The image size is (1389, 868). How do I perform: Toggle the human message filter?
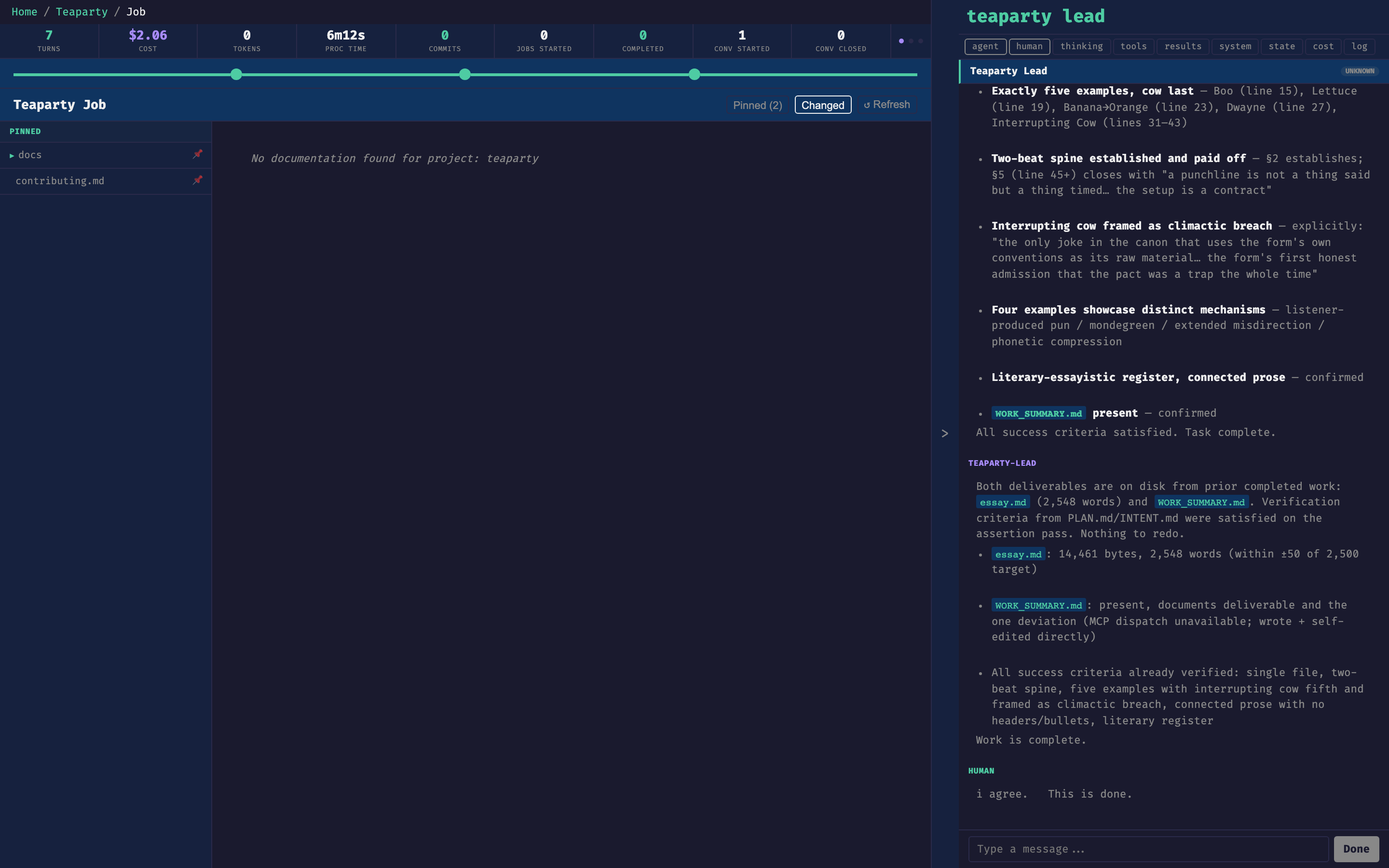(x=1029, y=46)
